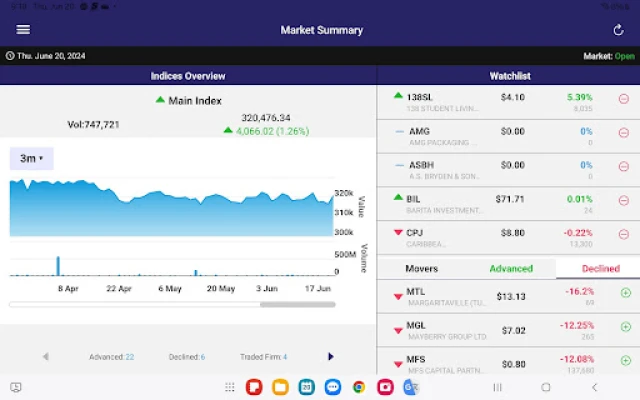Viewport: 640px width, 400px height.
Task: Open Chrome from the taskbar
Action: (x=358, y=387)
